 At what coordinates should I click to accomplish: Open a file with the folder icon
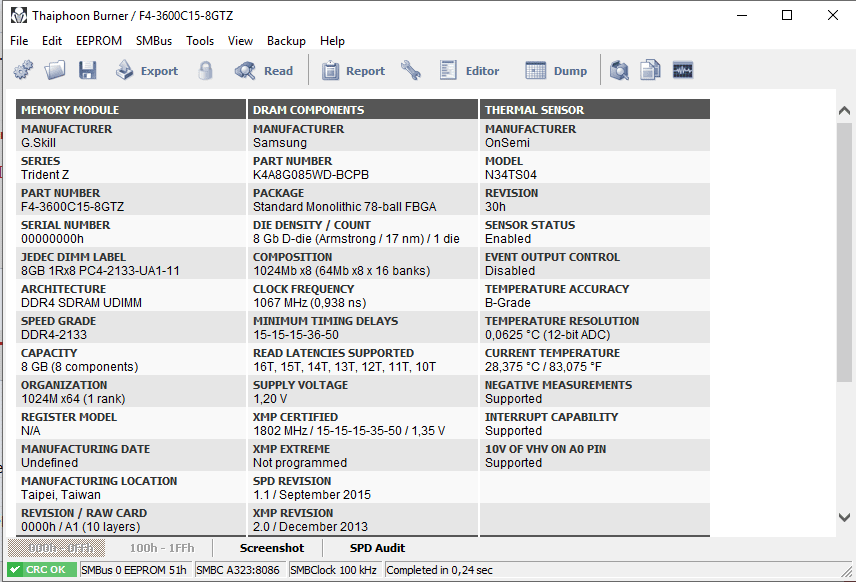pyautogui.click(x=55, y=70)
